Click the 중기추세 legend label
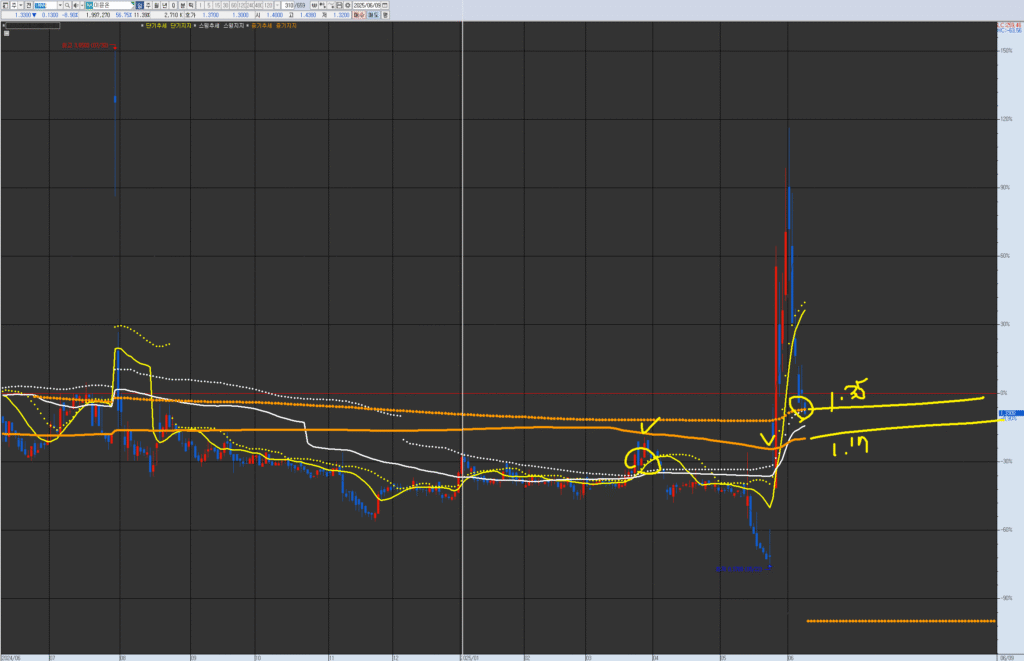Screen dimensions: 1024x661 point(262,26)
